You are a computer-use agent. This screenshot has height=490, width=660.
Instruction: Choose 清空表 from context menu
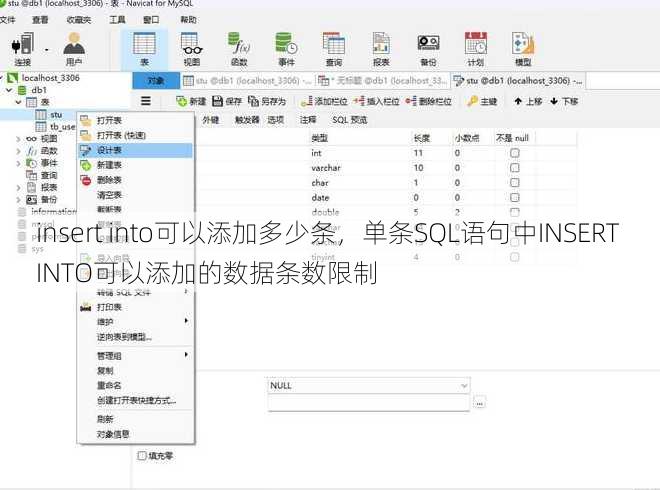(x=136, y=195)
